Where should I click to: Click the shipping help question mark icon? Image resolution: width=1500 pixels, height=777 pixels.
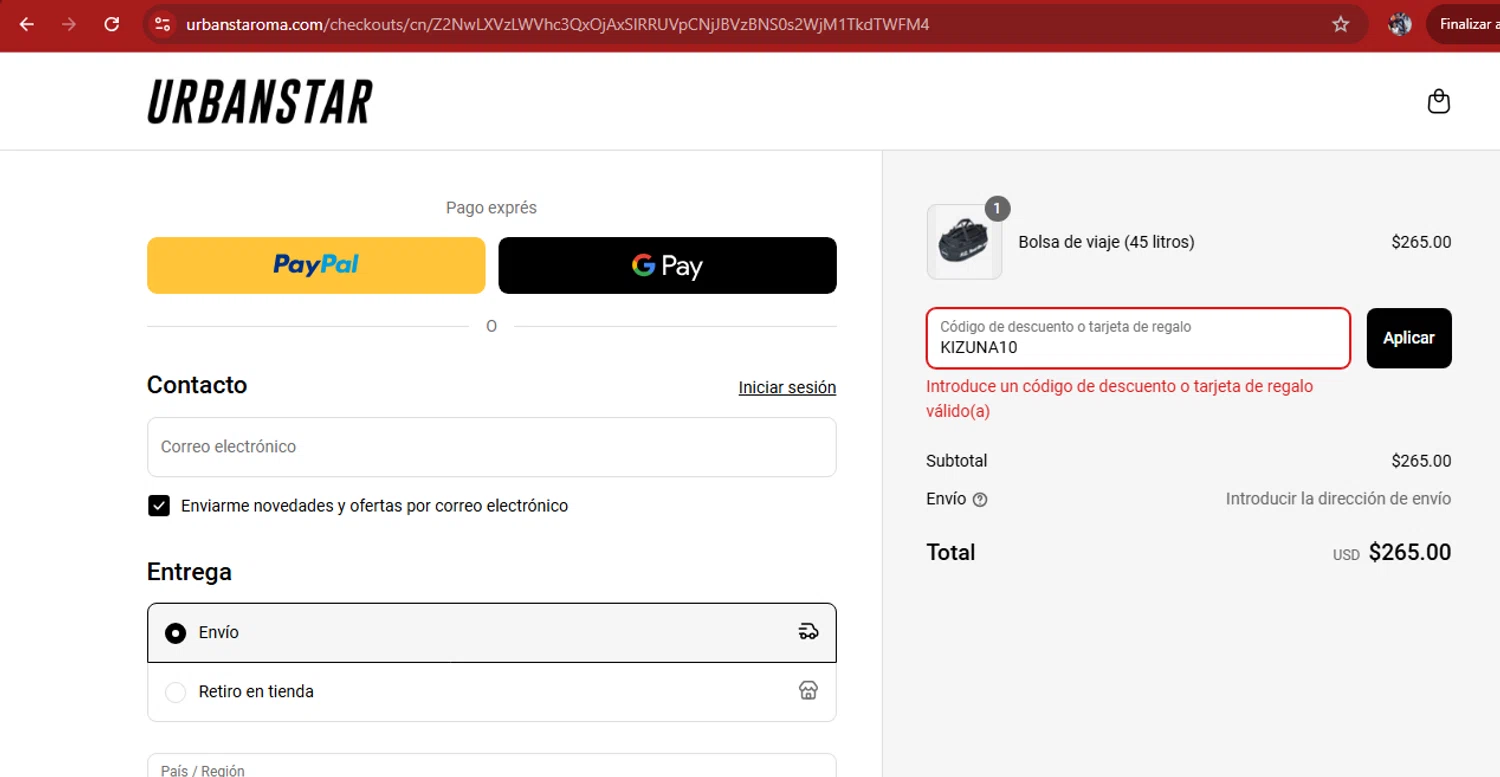980,500
